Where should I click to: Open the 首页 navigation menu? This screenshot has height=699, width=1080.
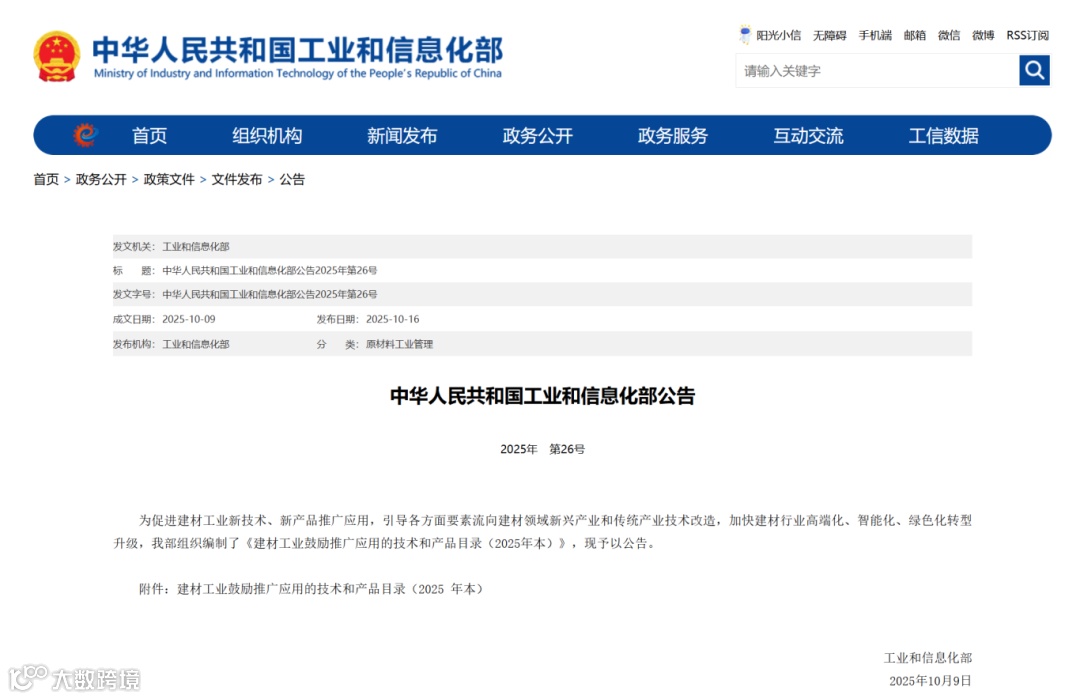pyautogui.click(x=148, y=135)
